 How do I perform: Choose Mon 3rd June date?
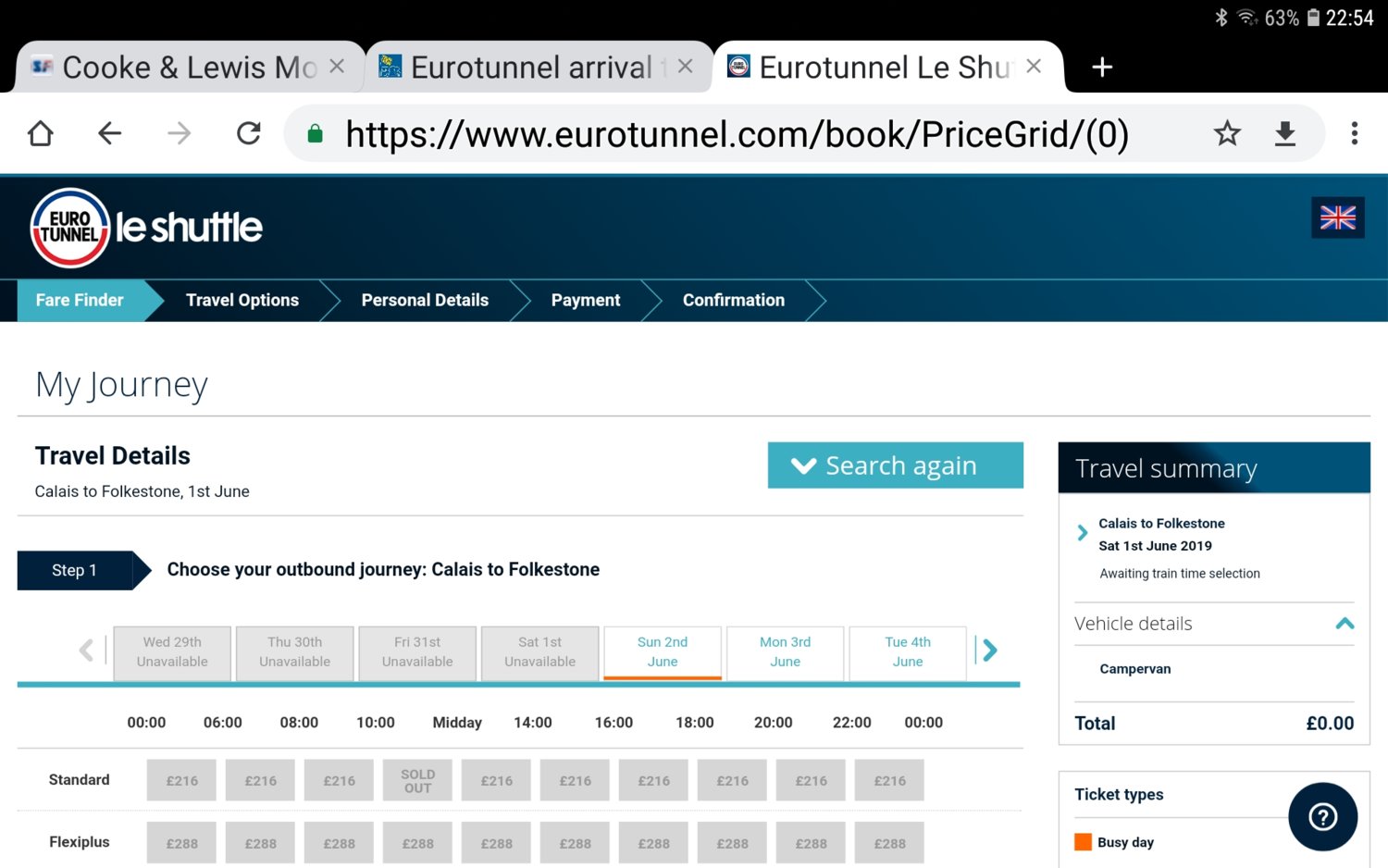[x=786, y=652]
